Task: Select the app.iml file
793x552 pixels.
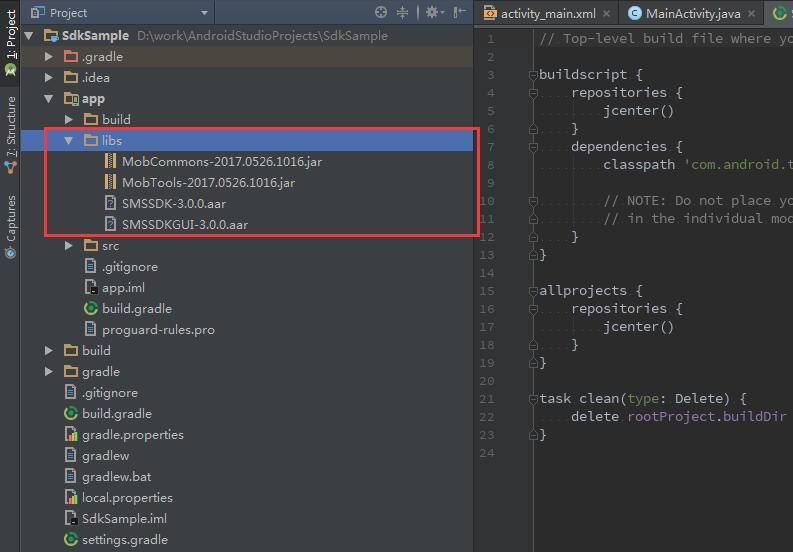Action: (123, 288)
